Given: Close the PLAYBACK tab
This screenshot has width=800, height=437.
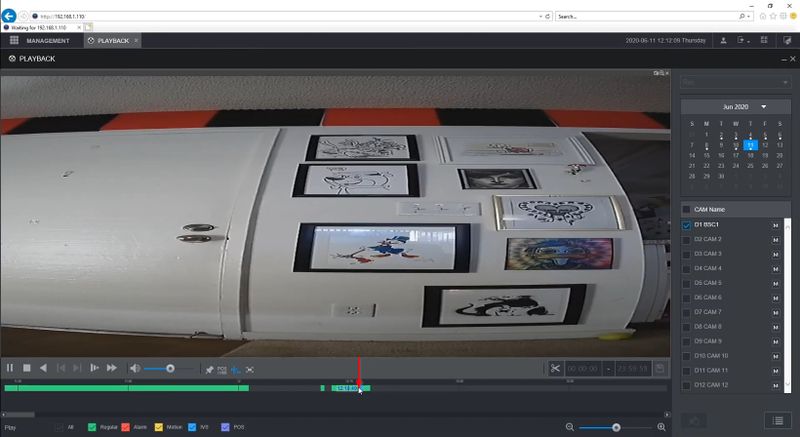Looking at the screenshot, I should 136,40.
